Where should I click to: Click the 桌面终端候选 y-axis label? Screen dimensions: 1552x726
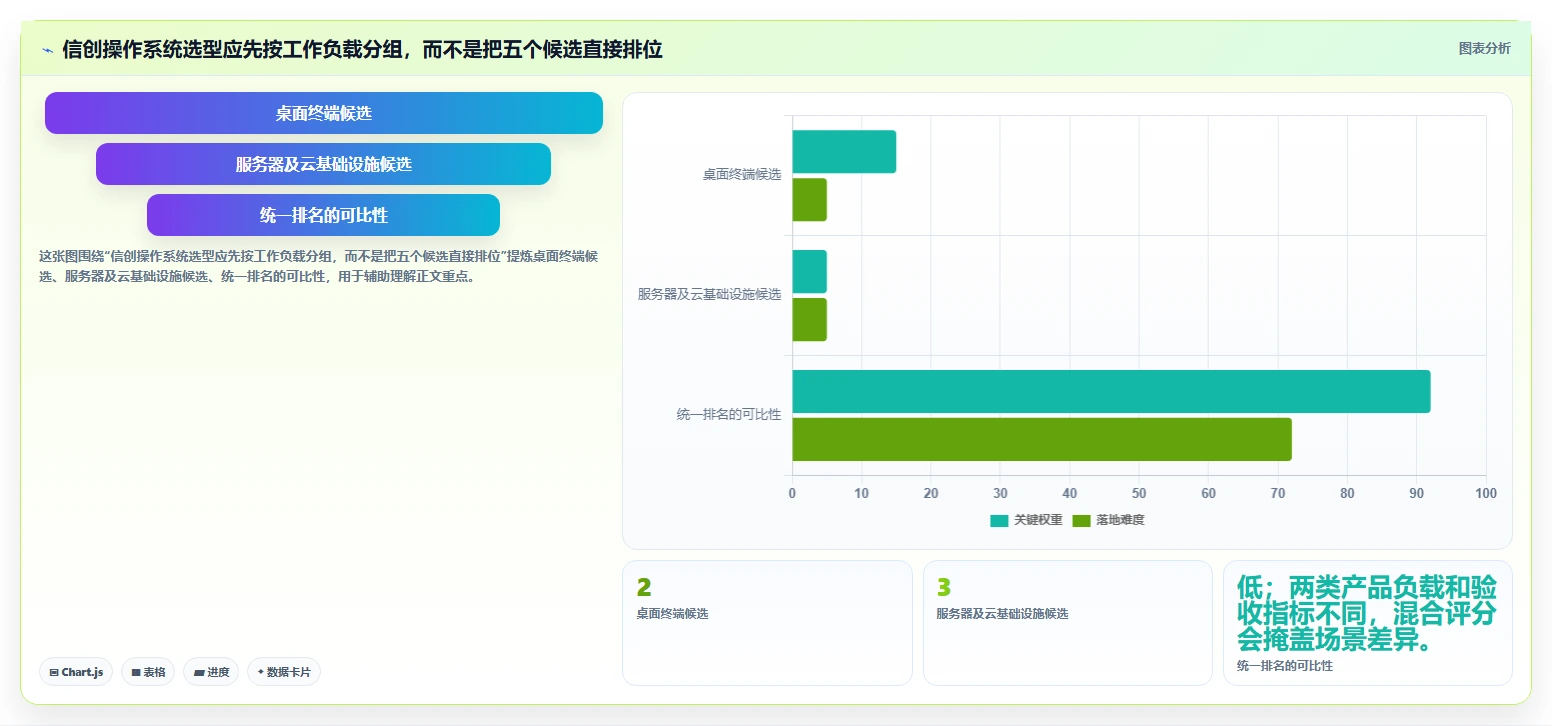741,174
